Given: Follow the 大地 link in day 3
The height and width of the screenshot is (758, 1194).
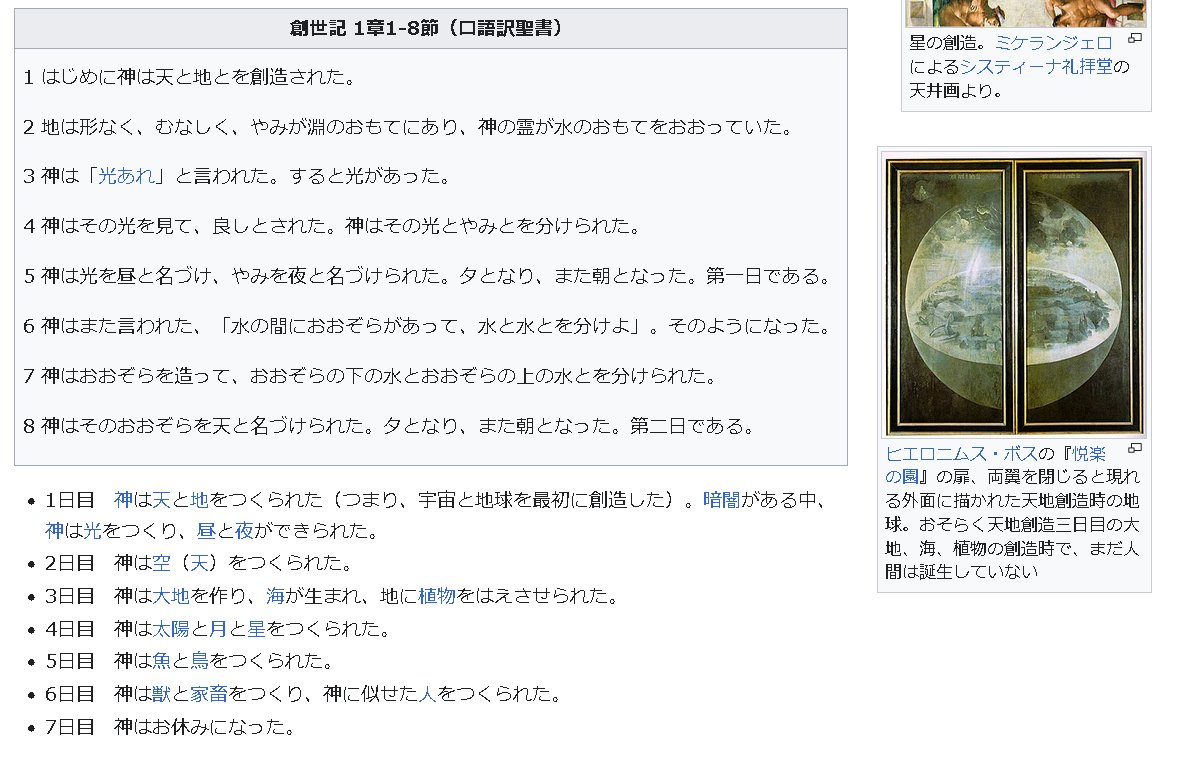Looking at the screenshot, I should pyautogui.click(x=171, y=596).
